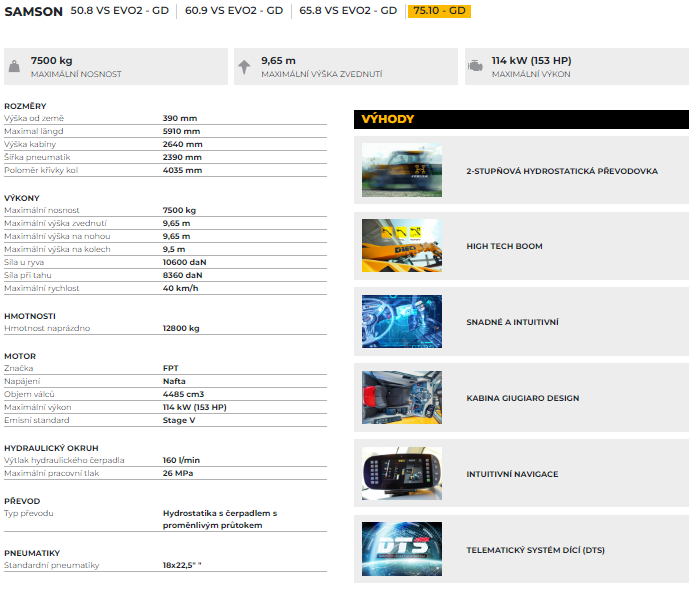The height and width of the screenshot is (597, 693).
Task: Click the value 160 l/min
Action: pos(181,460)
